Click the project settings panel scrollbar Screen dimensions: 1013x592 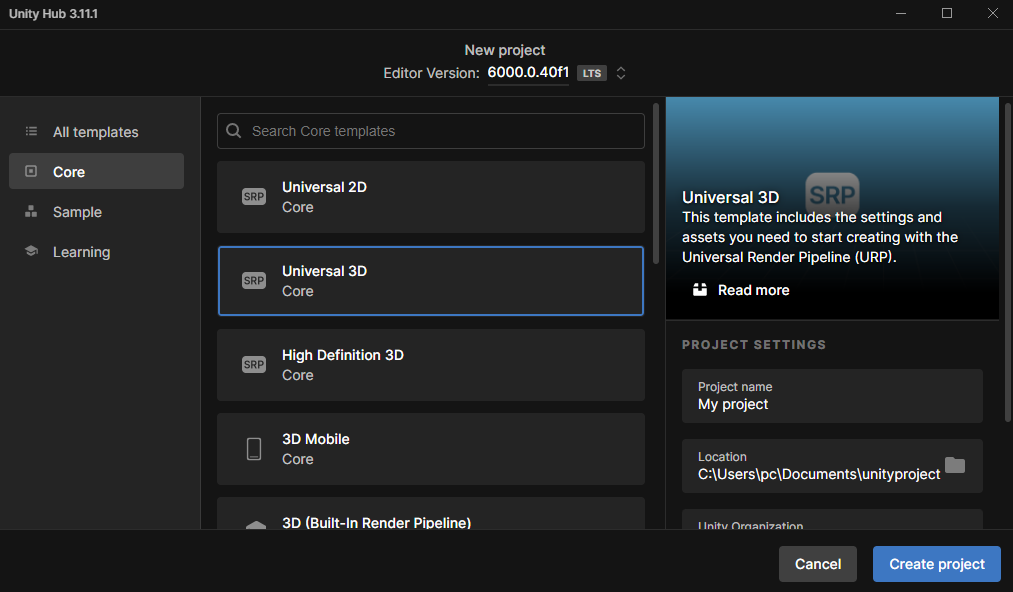[1008, 262]
